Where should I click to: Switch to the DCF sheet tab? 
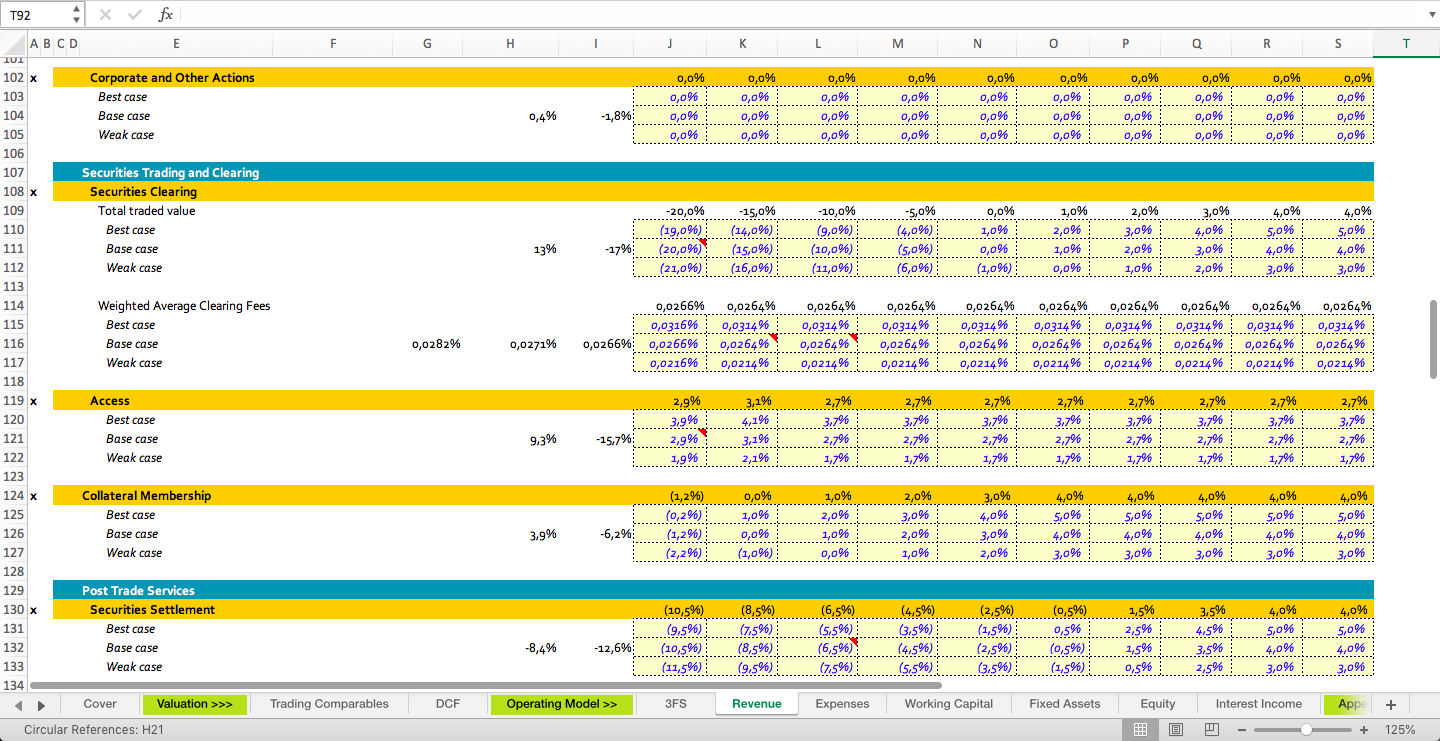point(448,704)
